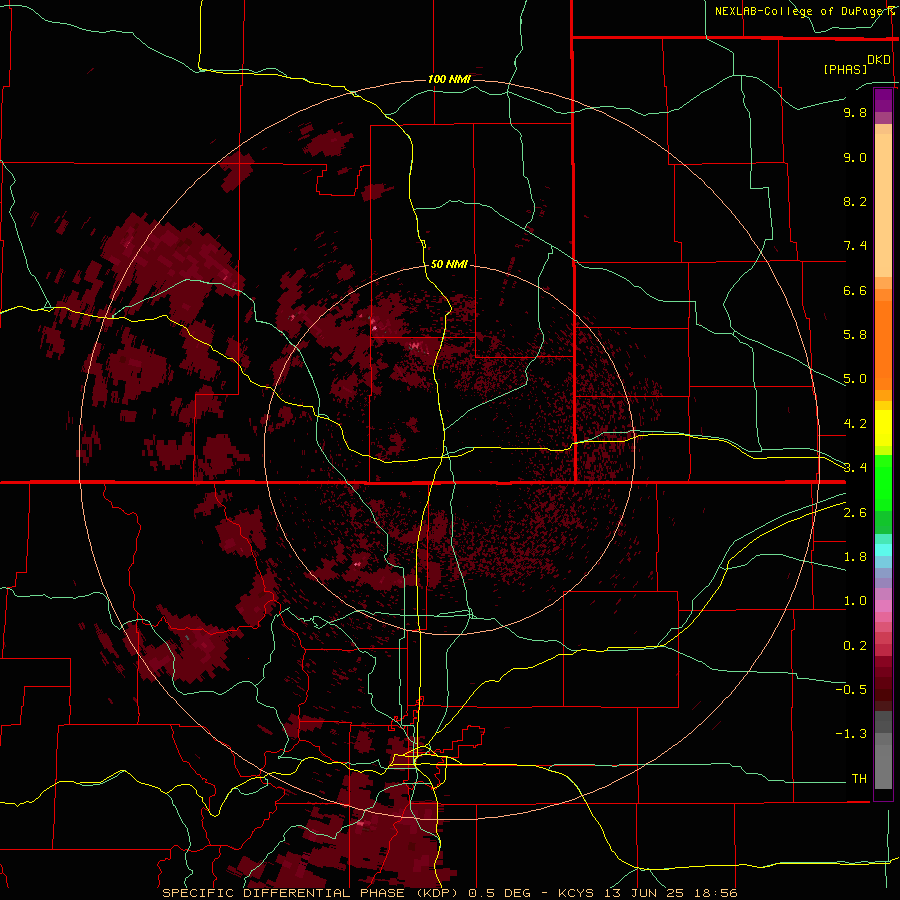Click the 8.2 scale value
The height and width of the screenshot is (900, 900).
pos(855,201)
